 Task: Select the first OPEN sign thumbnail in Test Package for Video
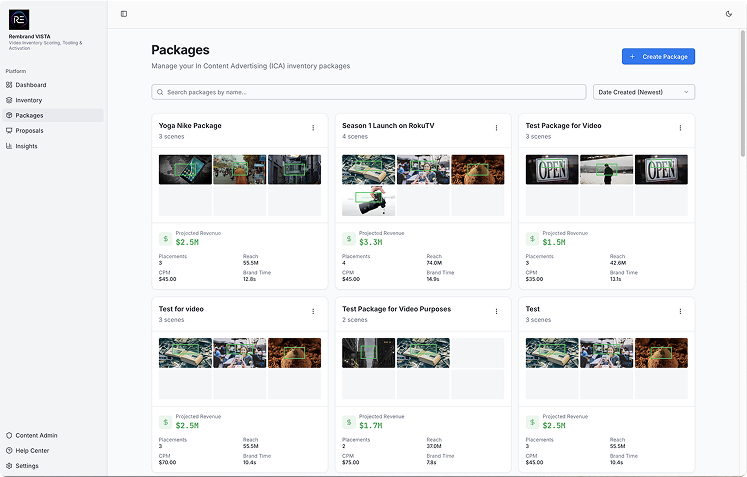point(552,169)
